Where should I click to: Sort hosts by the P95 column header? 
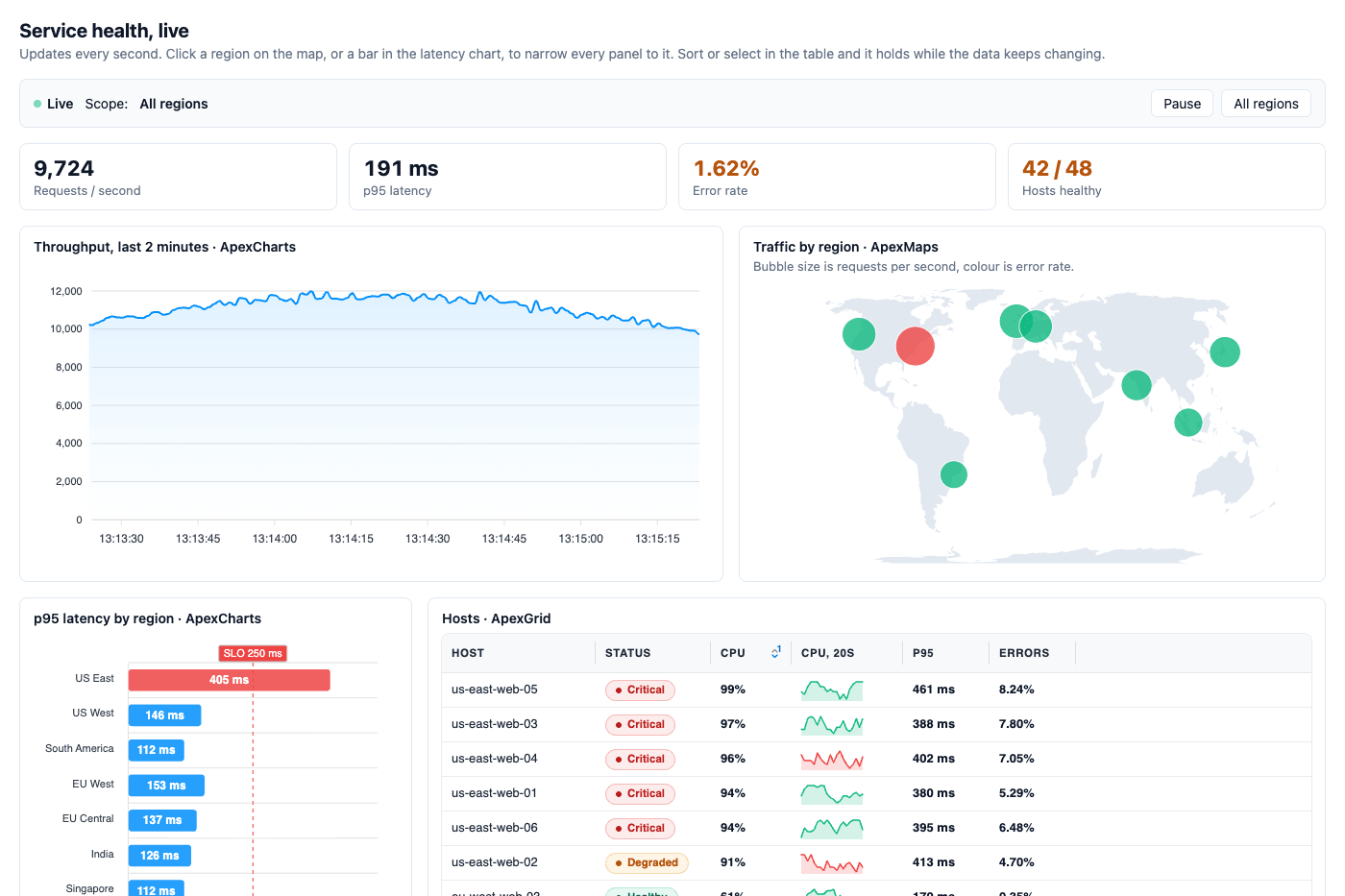click(945, 653)
